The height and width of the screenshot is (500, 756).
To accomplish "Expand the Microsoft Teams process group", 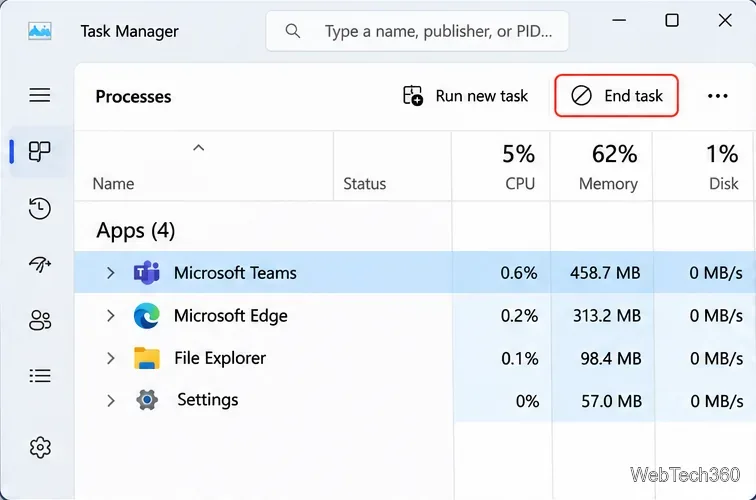I will 110,273.
